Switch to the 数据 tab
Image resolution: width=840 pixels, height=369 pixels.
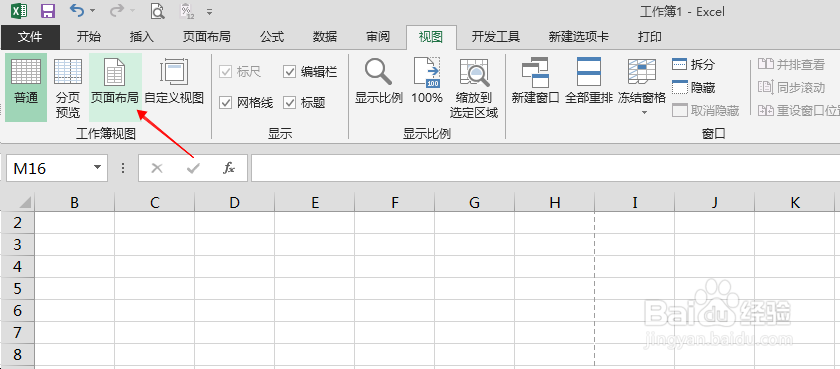point(325,37)
